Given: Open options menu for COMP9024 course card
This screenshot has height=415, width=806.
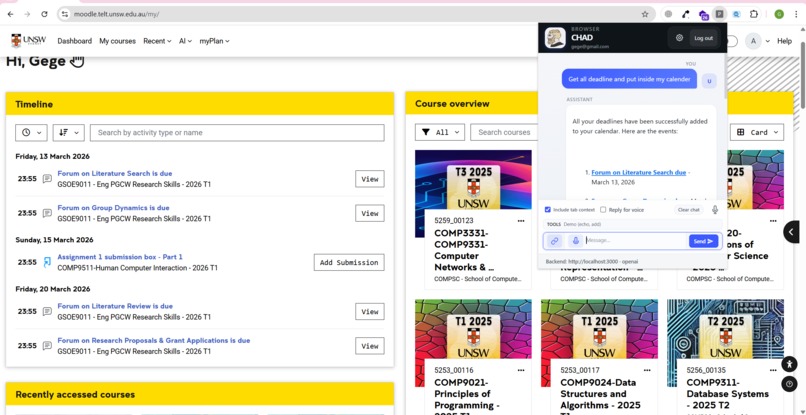Looking at the screenshot, I should click(647, 370).
